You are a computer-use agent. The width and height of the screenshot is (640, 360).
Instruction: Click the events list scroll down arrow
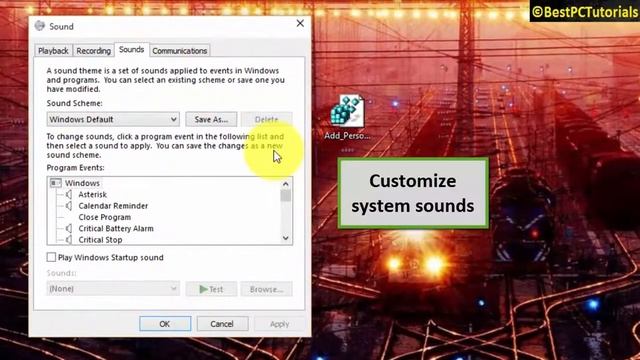pyautogui.click(x=286, y=238)
